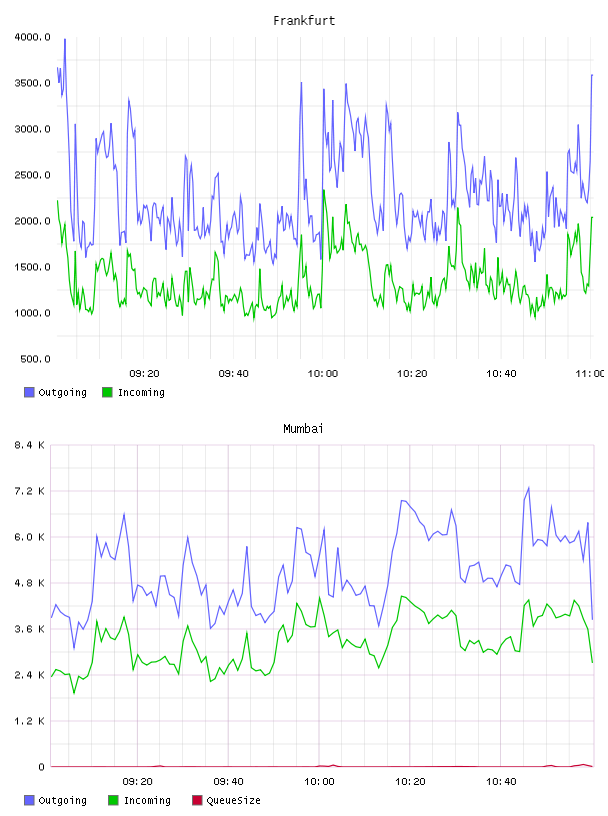Viewport: 608px width, 816px height.
Task: Click the 10:20 time label on Frankfurt chart
Action: tap(412, 374)
